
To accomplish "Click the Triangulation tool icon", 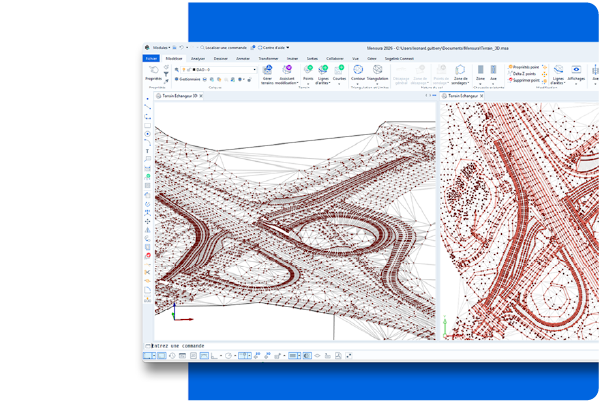I will click(x=377, y=72).
